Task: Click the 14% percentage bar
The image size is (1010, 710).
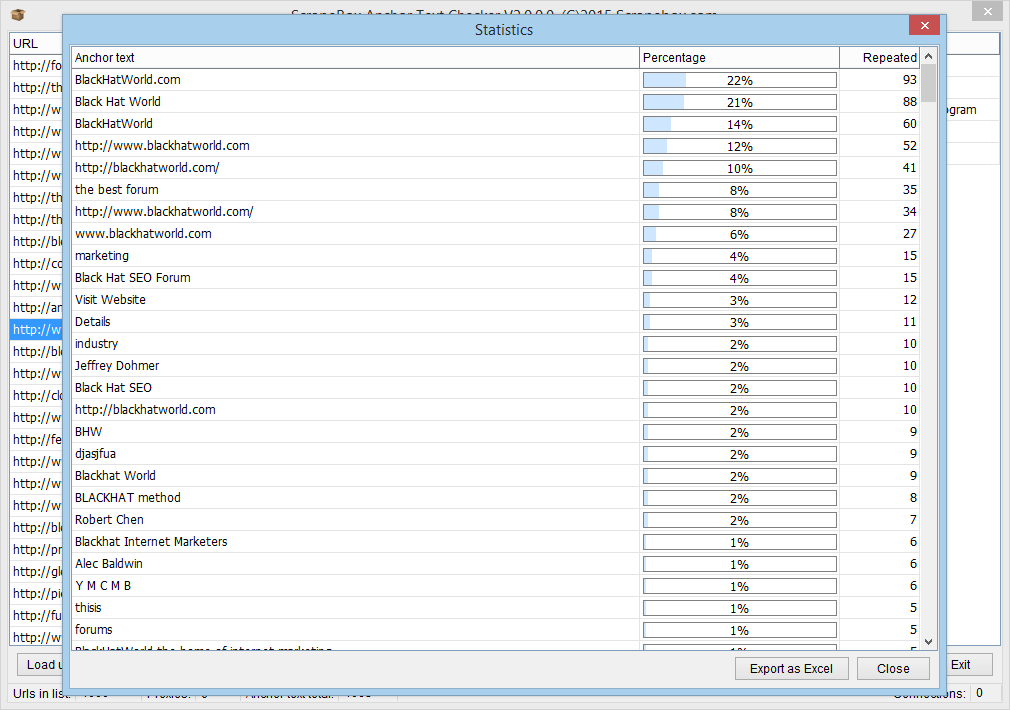Action: pyautogui.click(x=739, y=124)
